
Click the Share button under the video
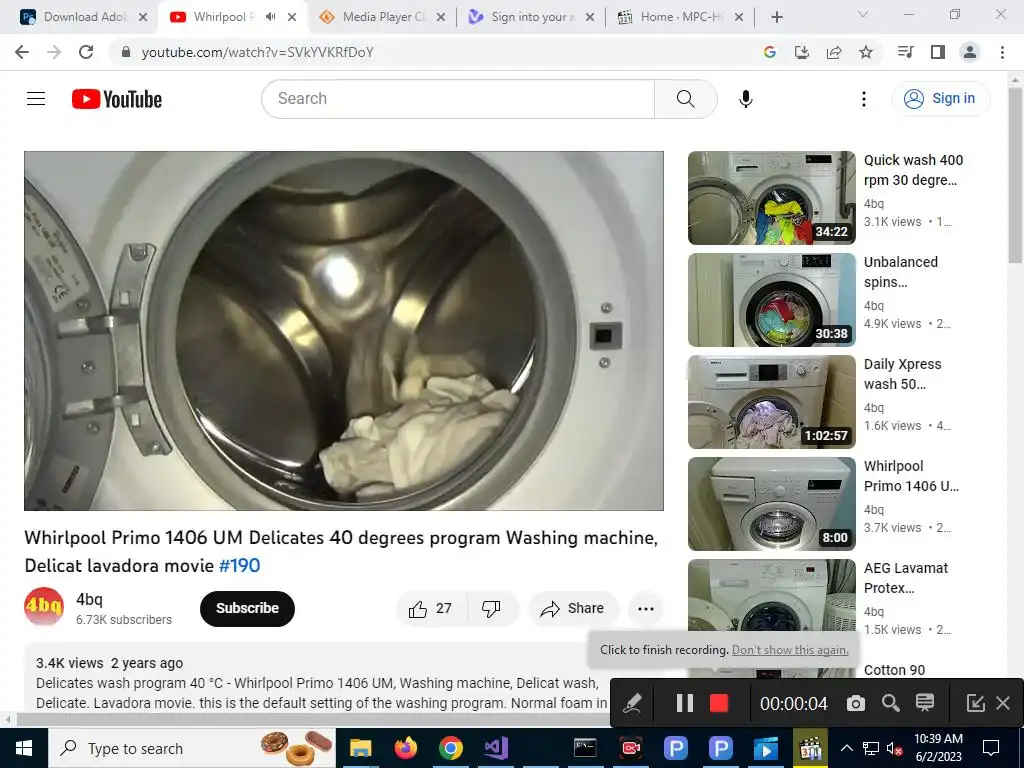pos(573,609)
